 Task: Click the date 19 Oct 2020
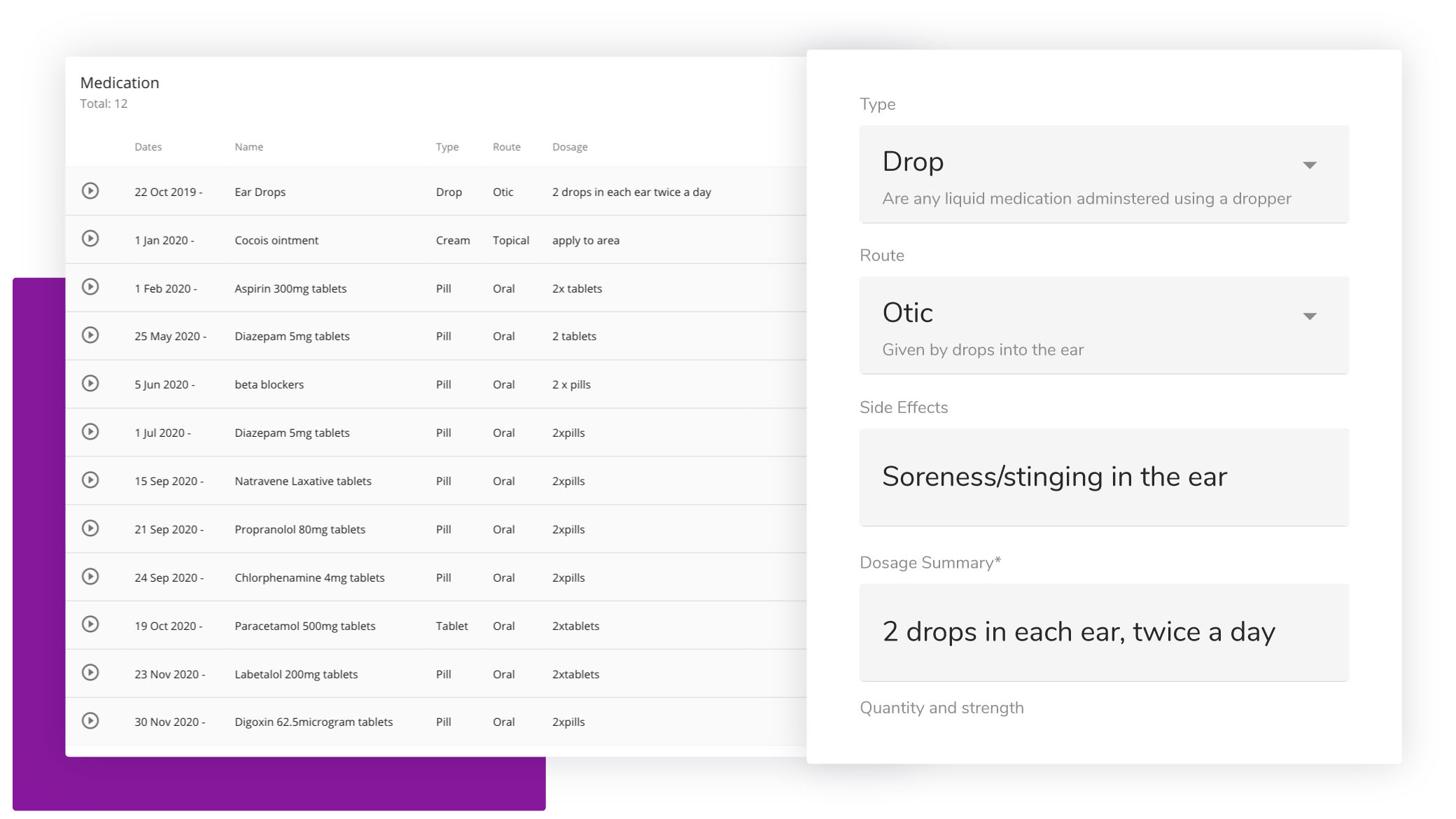click(168, 626)
